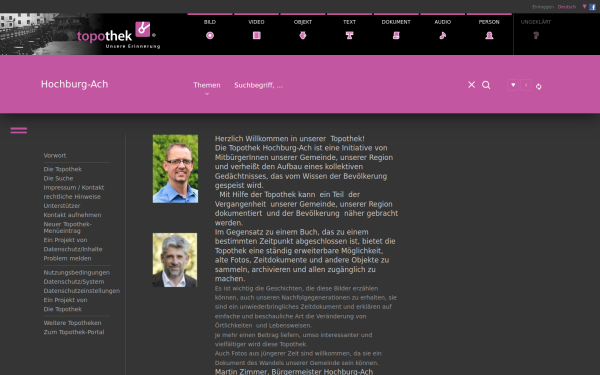Click the Einloggen link
This screenshot has height=375, width=600.
point(543,7)
